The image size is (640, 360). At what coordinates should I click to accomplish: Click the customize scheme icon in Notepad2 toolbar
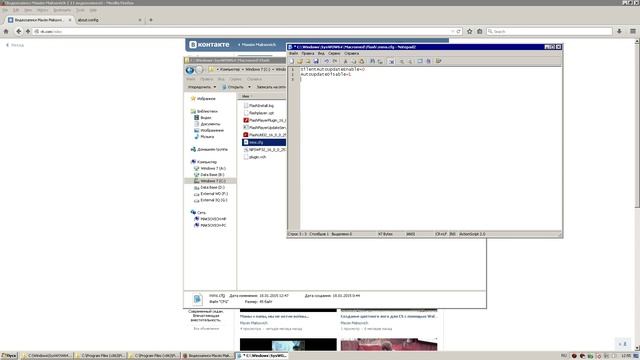(429, 61)
